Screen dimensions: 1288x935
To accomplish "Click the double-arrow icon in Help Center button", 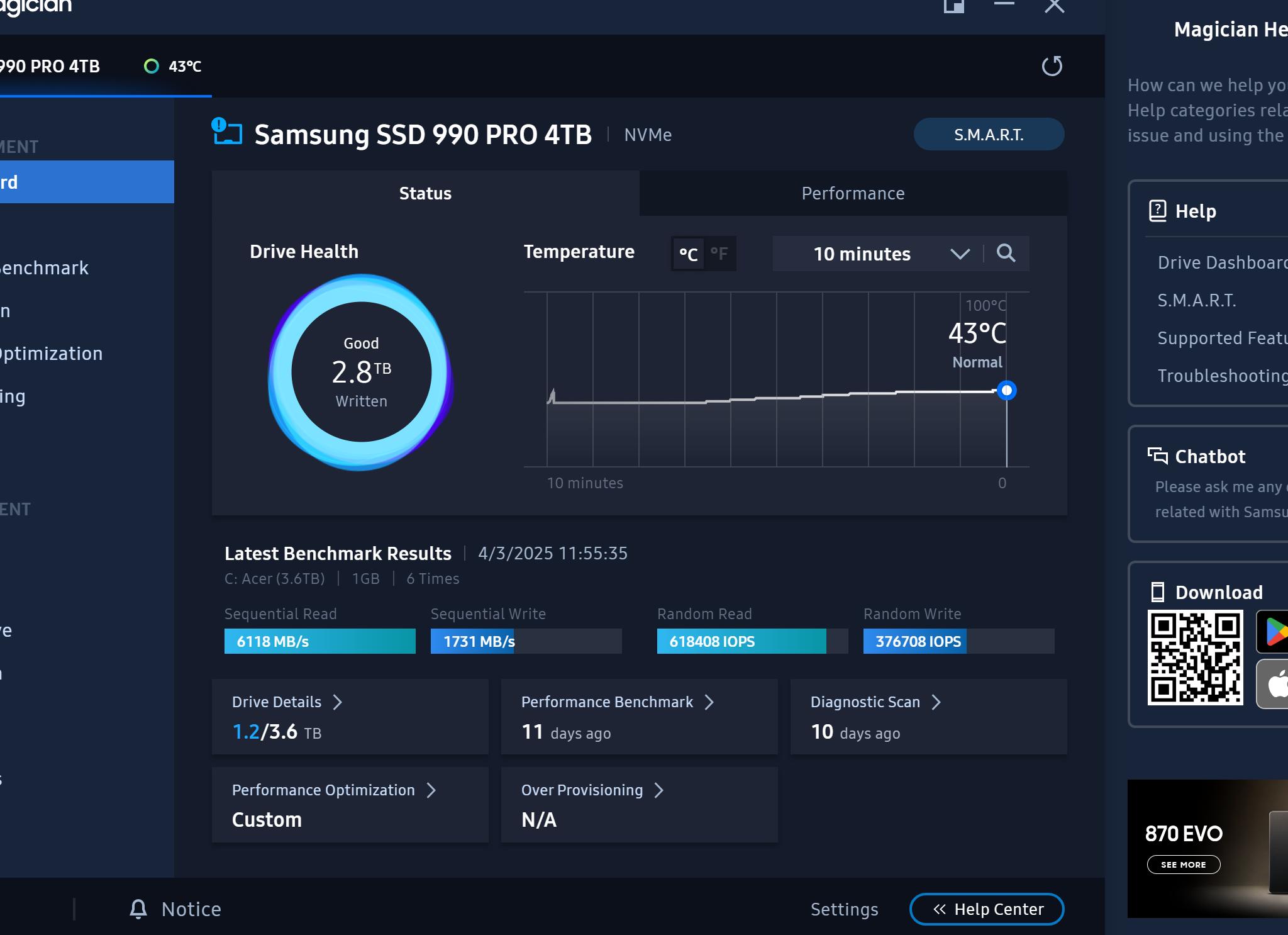I will [940, 909].
